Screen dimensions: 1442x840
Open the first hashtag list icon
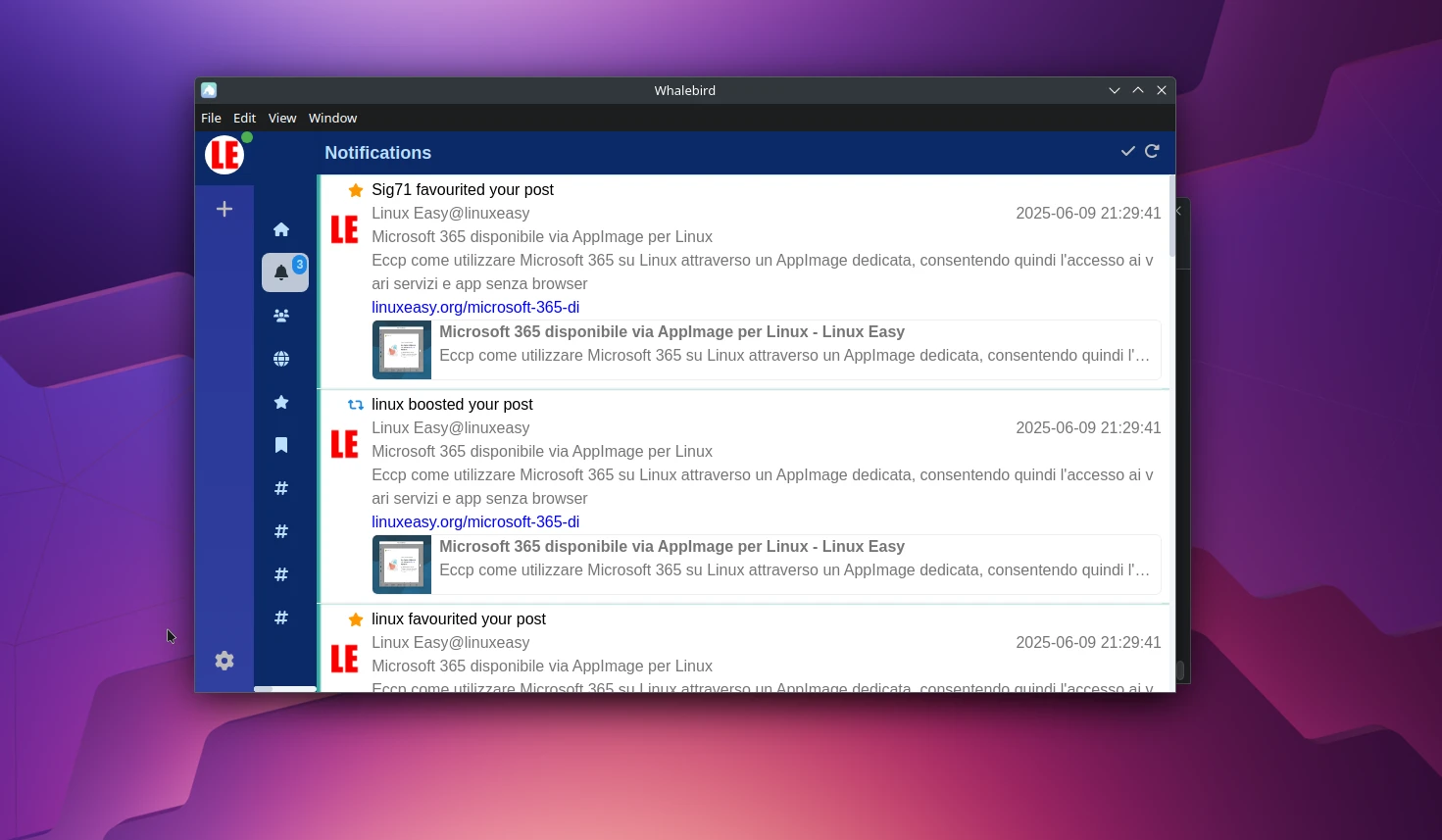pyautogui.click(x=281, y=488)
